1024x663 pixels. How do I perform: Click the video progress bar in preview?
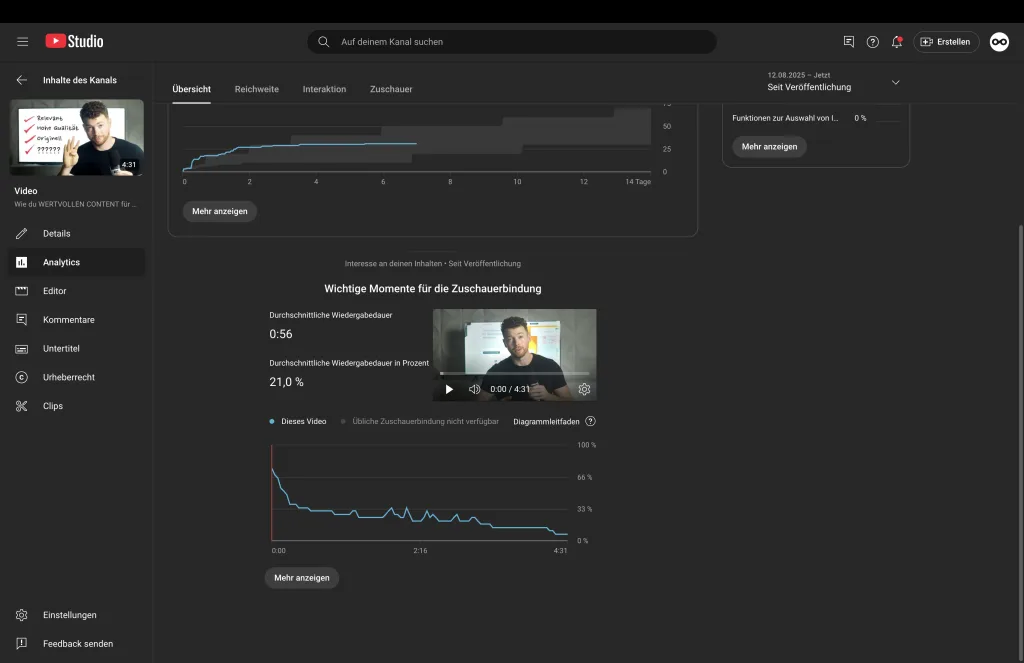[x=514, y=374]
